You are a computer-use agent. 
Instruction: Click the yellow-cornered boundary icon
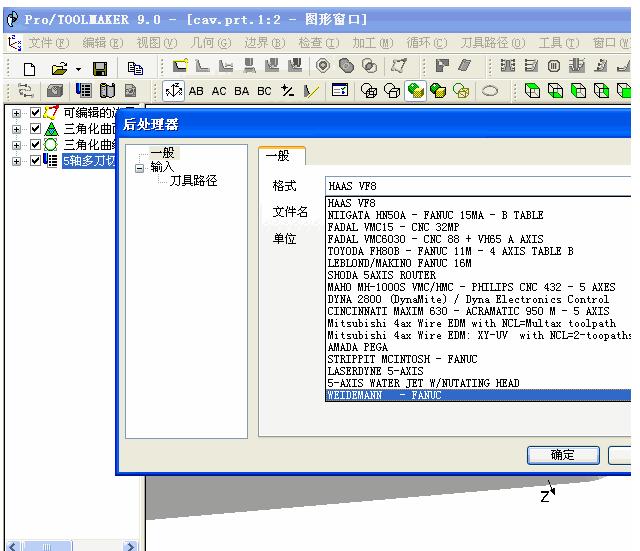tap(180, 66)
